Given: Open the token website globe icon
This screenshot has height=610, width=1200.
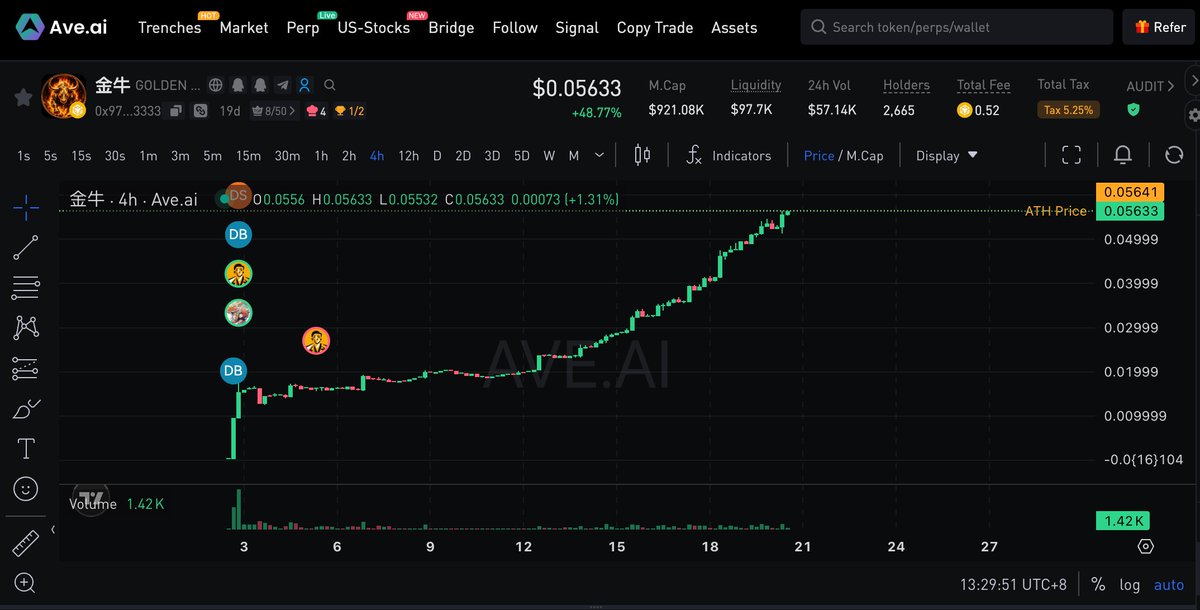Looking at the screenshot, I should coord(216,86).
